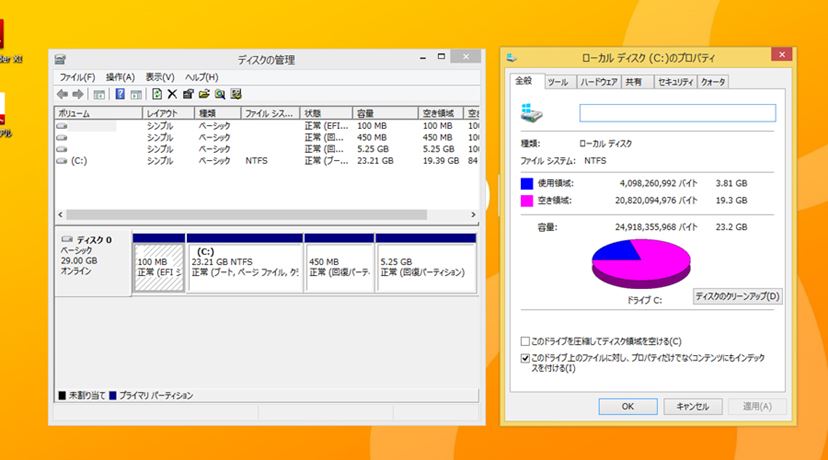Viewport: 828px width, 460px height.
Task: Toggle the console tree pane icon
Action: click(99, 95)
